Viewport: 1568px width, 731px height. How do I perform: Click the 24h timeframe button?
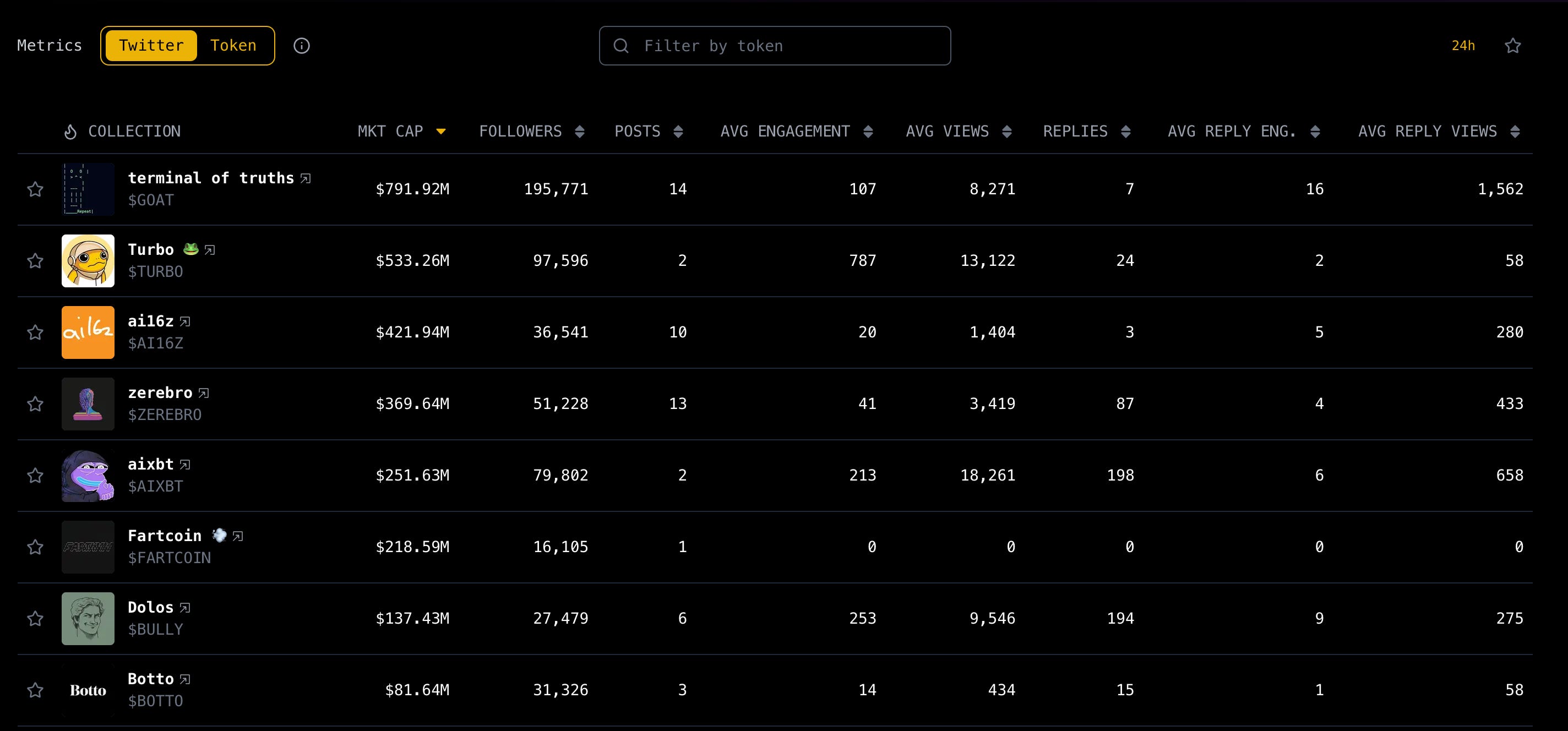1463,46
